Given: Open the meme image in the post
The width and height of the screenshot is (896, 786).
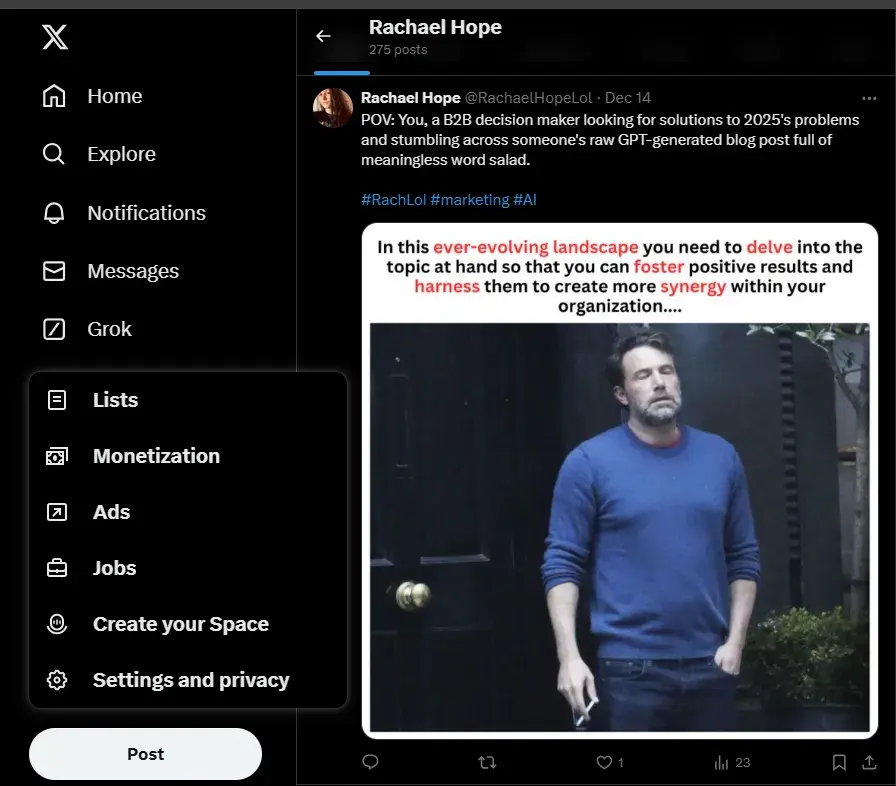Looking at the screenshot, I should [x=619, y=480].
